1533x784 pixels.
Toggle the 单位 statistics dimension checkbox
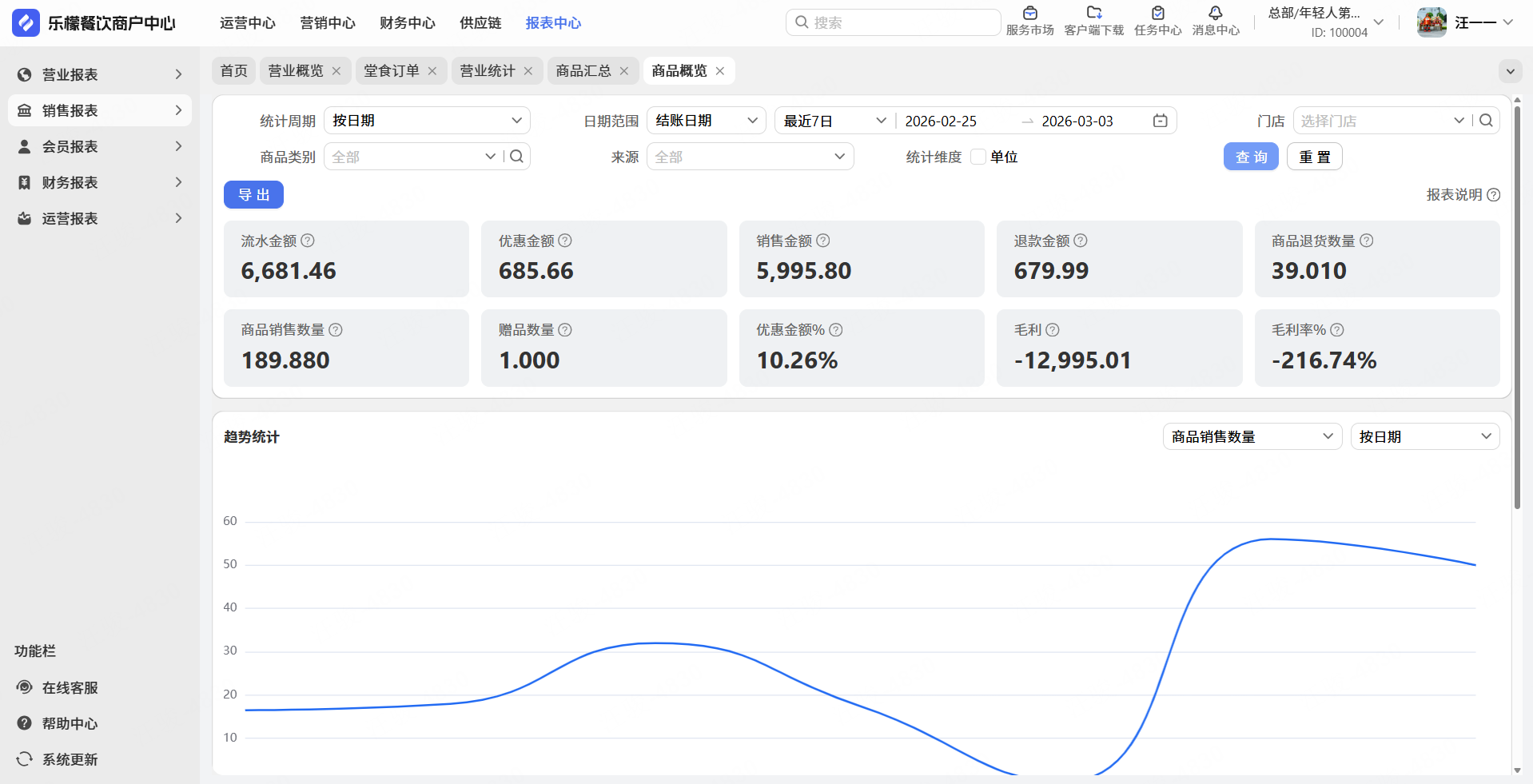[978, 157]
